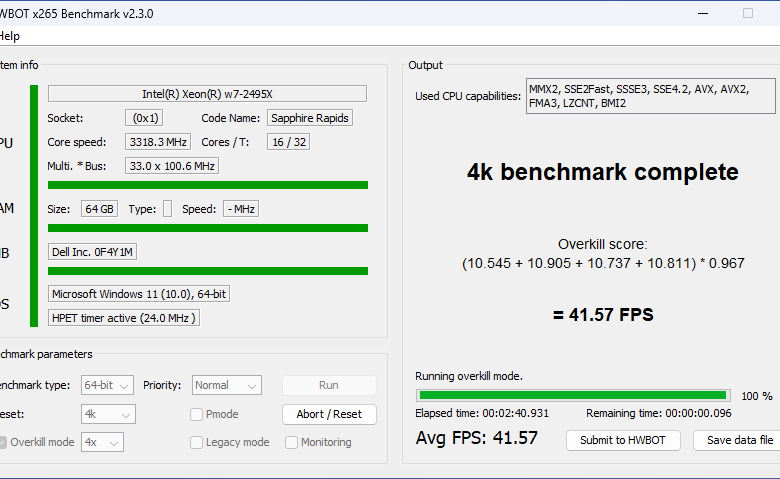Open the 4k preset dropdown
The image size is (780, 479).
108,414
